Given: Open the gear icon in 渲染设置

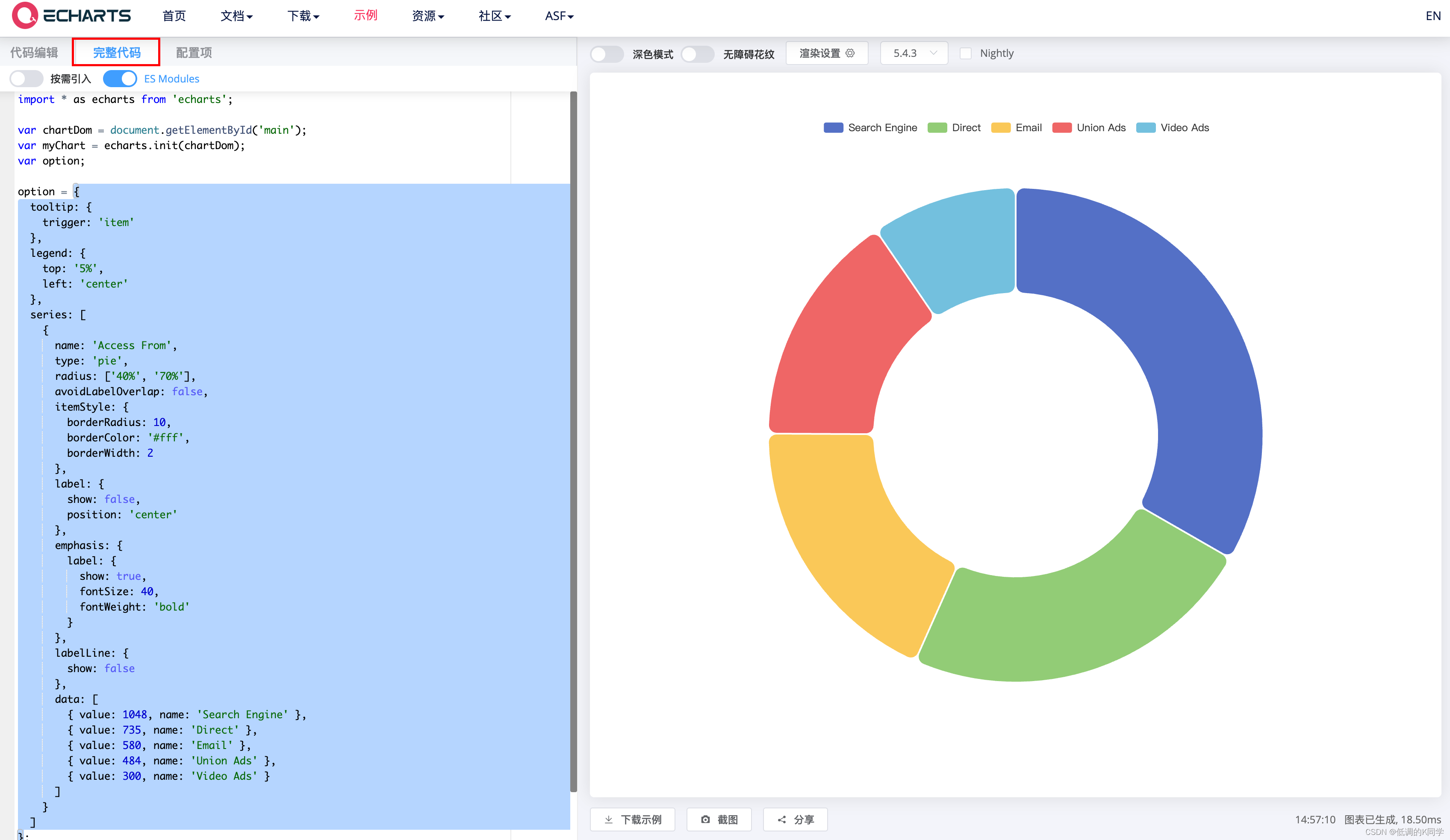Looking at the screenshot, I should click(850, 53).
